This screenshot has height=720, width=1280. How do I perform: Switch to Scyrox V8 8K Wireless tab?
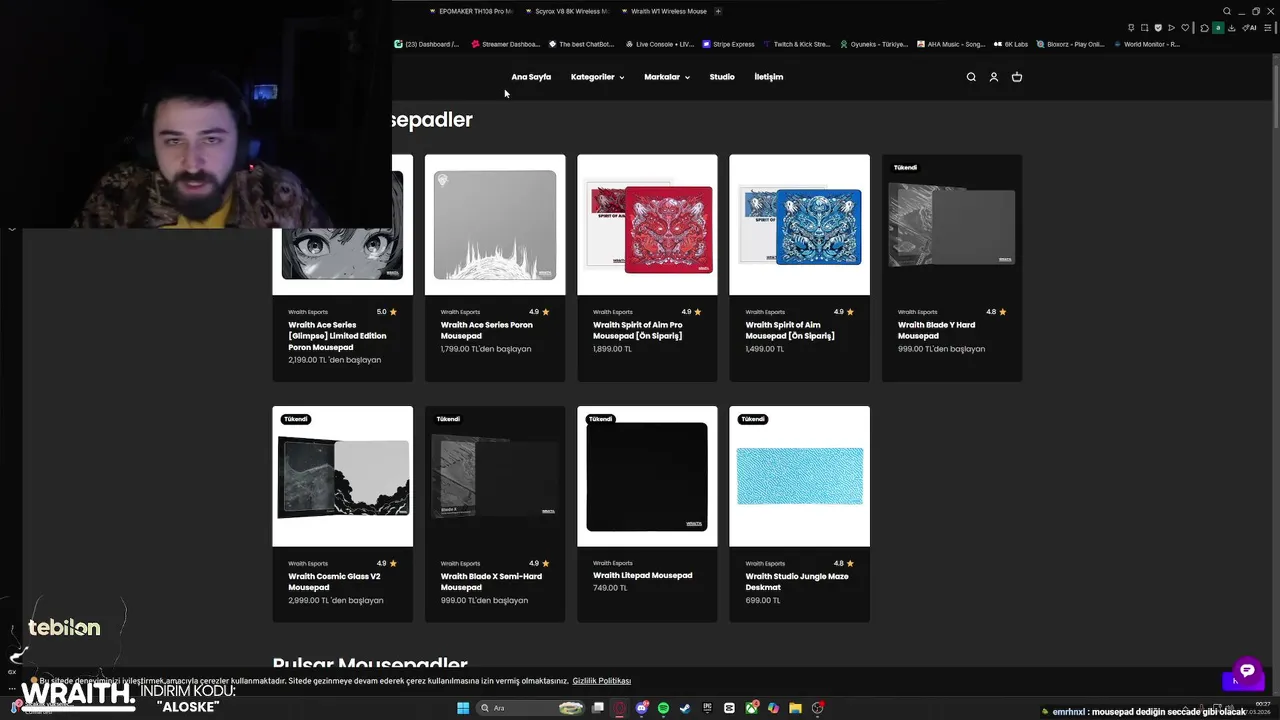tap(567, 11)
